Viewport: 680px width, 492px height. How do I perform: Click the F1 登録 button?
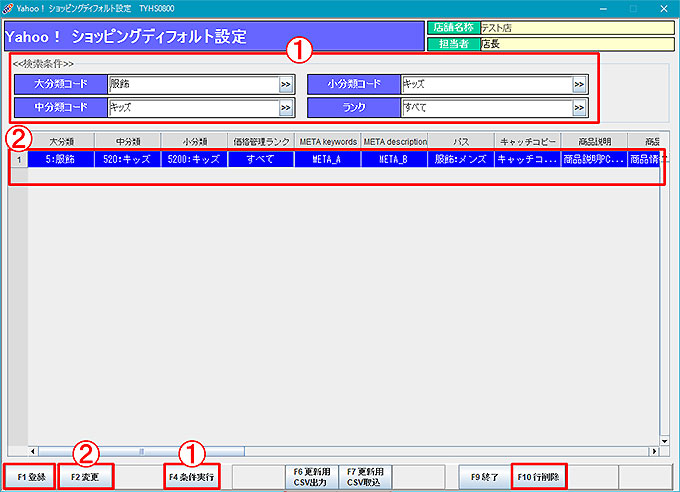(x=31, y=477)
